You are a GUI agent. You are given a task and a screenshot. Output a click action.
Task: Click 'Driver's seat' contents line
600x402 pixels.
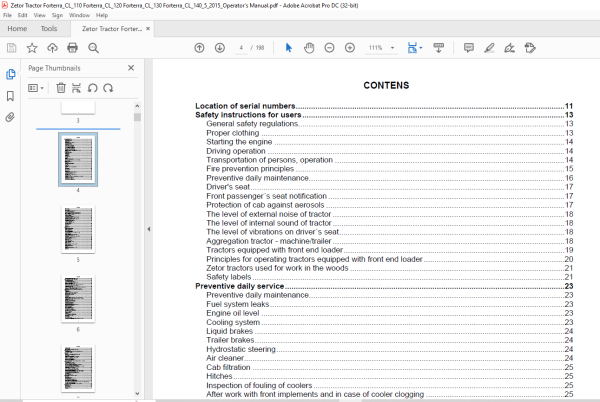tap(390, 187)
